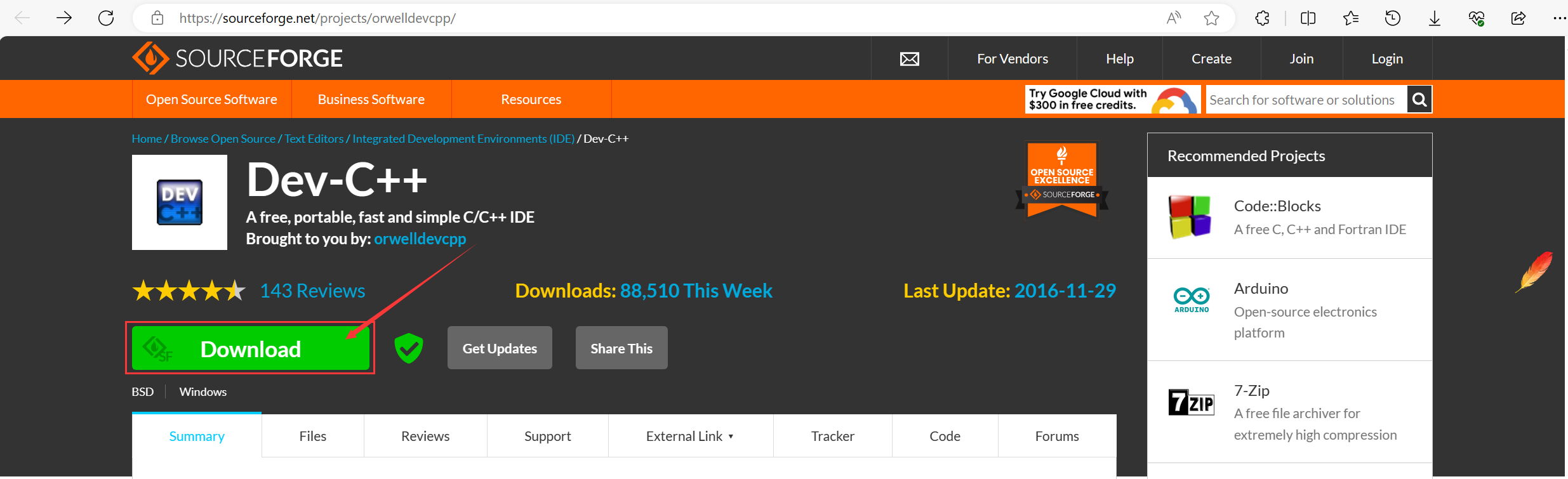The width and height of the screenshot is (1568, 479).
Task: Open the 7-Zip recommended project title
Action: (x=1251, y=390)
